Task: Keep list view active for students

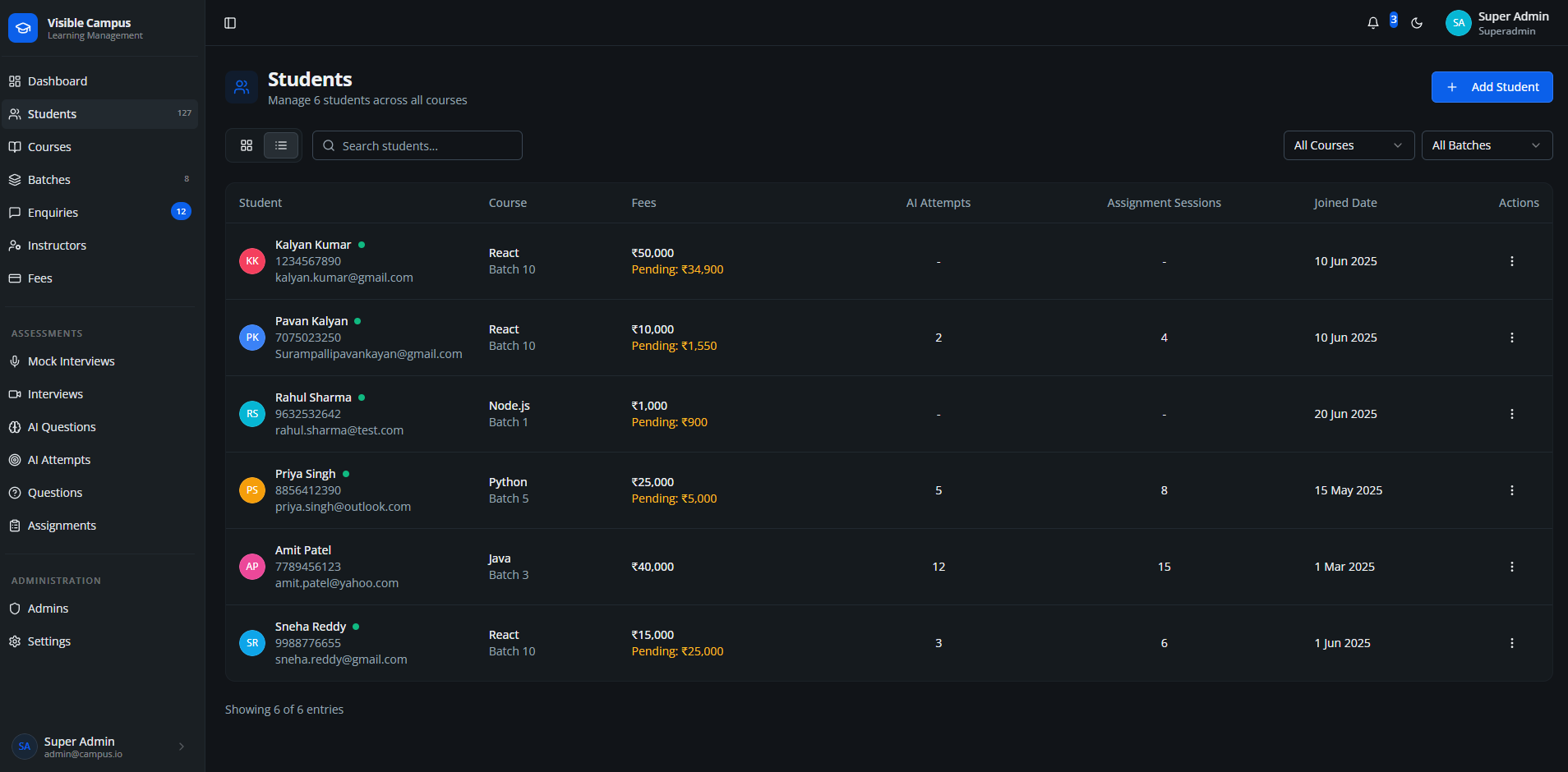Action: [280, 145]
